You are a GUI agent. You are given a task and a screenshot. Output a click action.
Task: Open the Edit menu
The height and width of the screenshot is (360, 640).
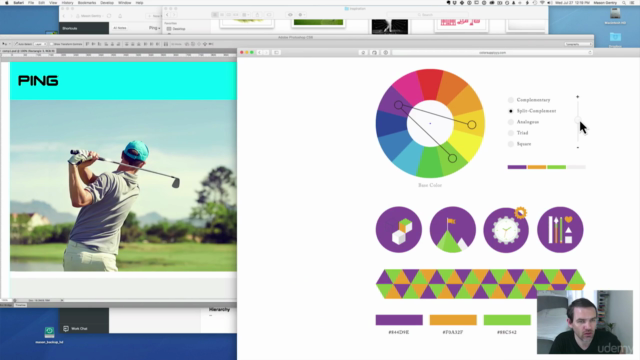point(42,3)
